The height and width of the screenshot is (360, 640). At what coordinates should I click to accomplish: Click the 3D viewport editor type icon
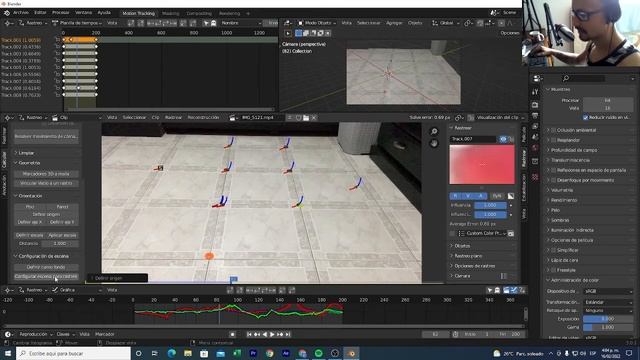tap(288, 23)
